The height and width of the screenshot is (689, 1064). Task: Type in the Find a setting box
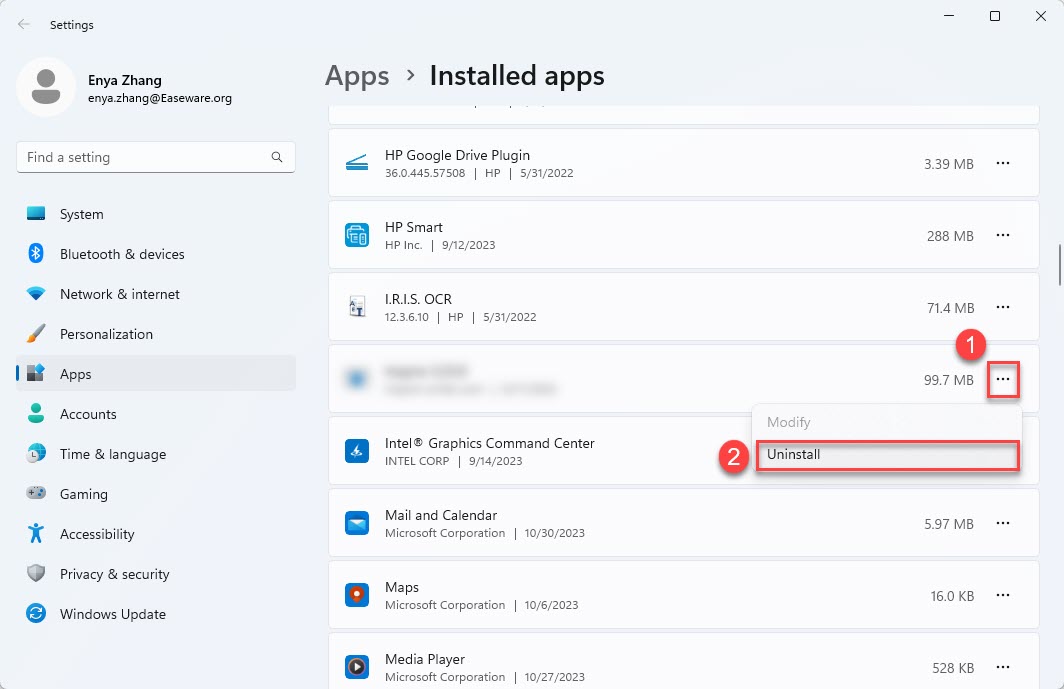[155, 157]
